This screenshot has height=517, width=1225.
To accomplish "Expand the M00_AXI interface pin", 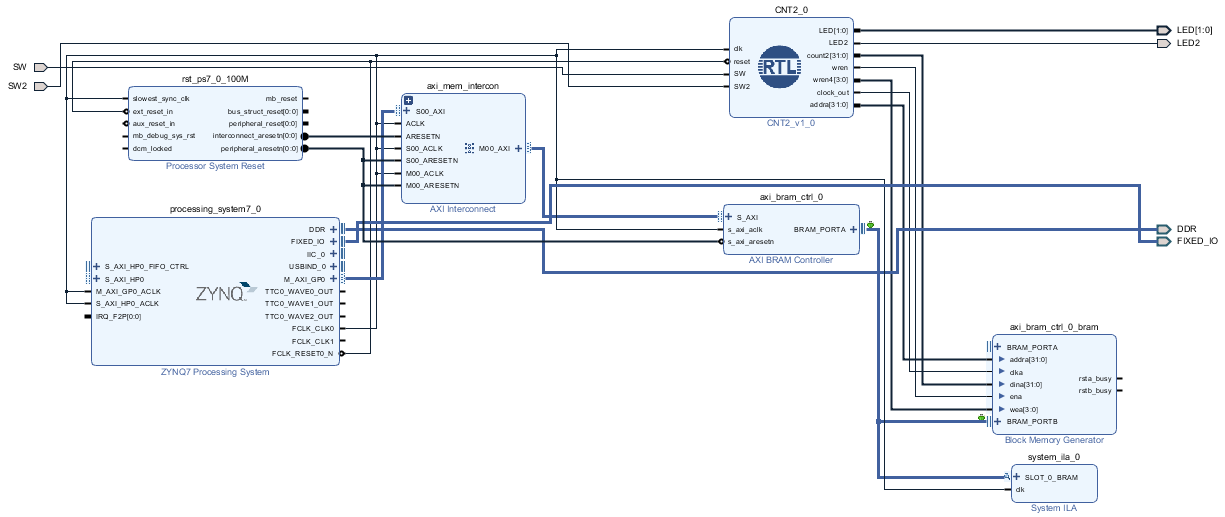I will 518,148.
